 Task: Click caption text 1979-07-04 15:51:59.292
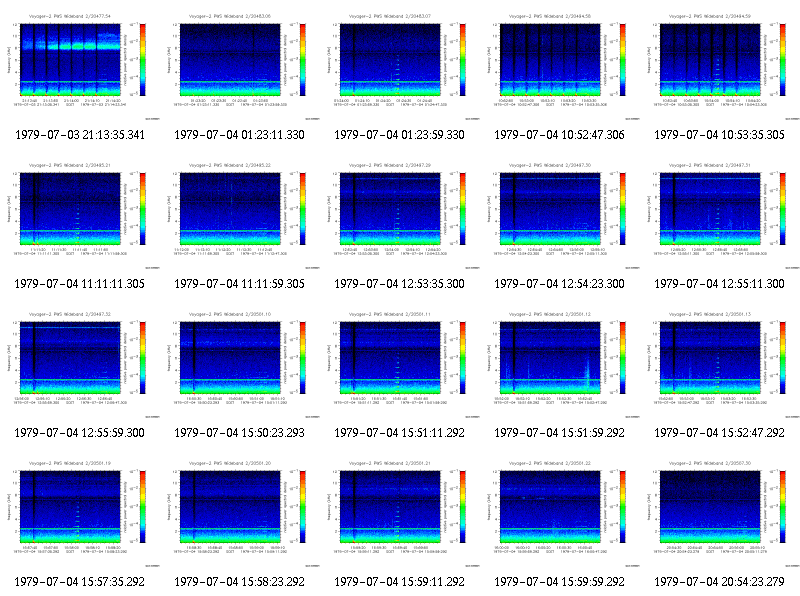point(560,433)
